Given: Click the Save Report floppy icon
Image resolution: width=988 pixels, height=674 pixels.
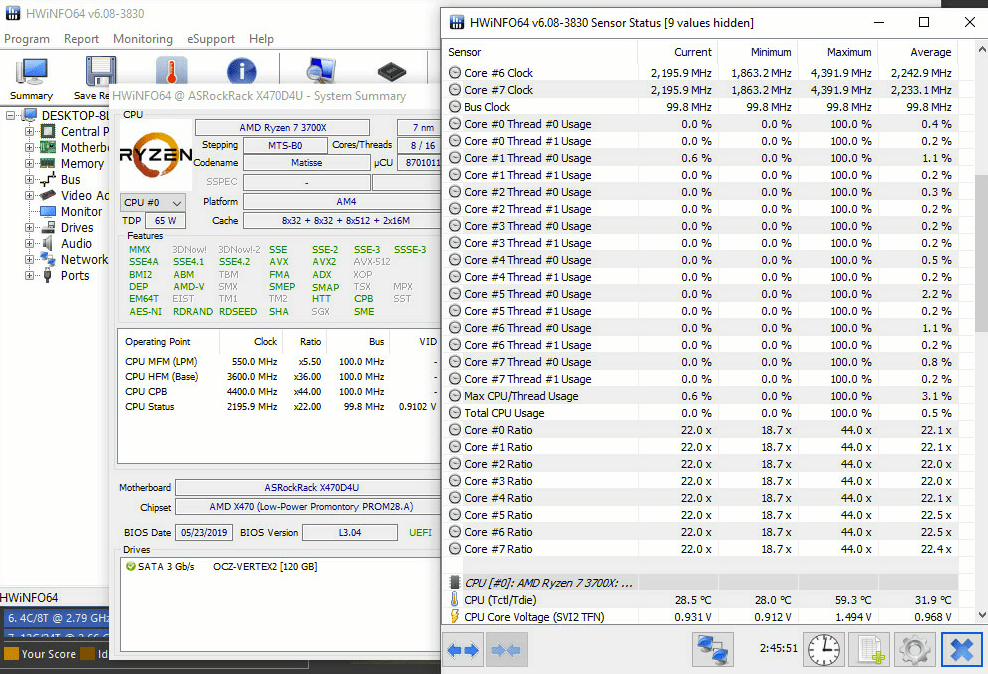Looking at the screenshot, I should [101, 71].
